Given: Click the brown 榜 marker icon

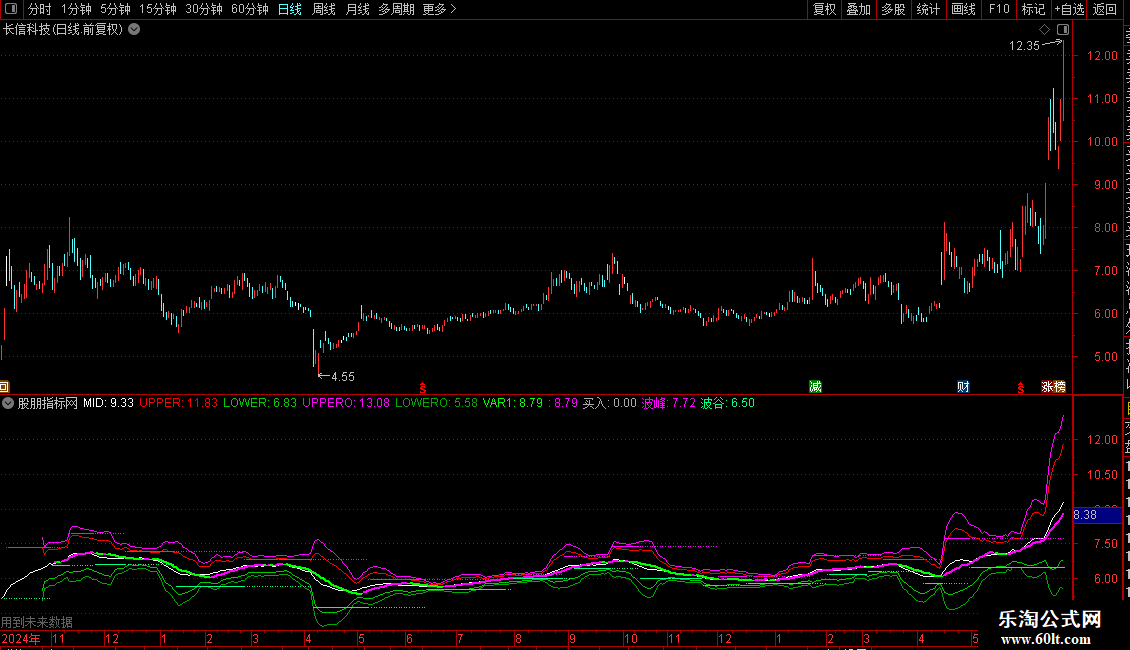Looking at the screenshot, I should [1059, 387].
